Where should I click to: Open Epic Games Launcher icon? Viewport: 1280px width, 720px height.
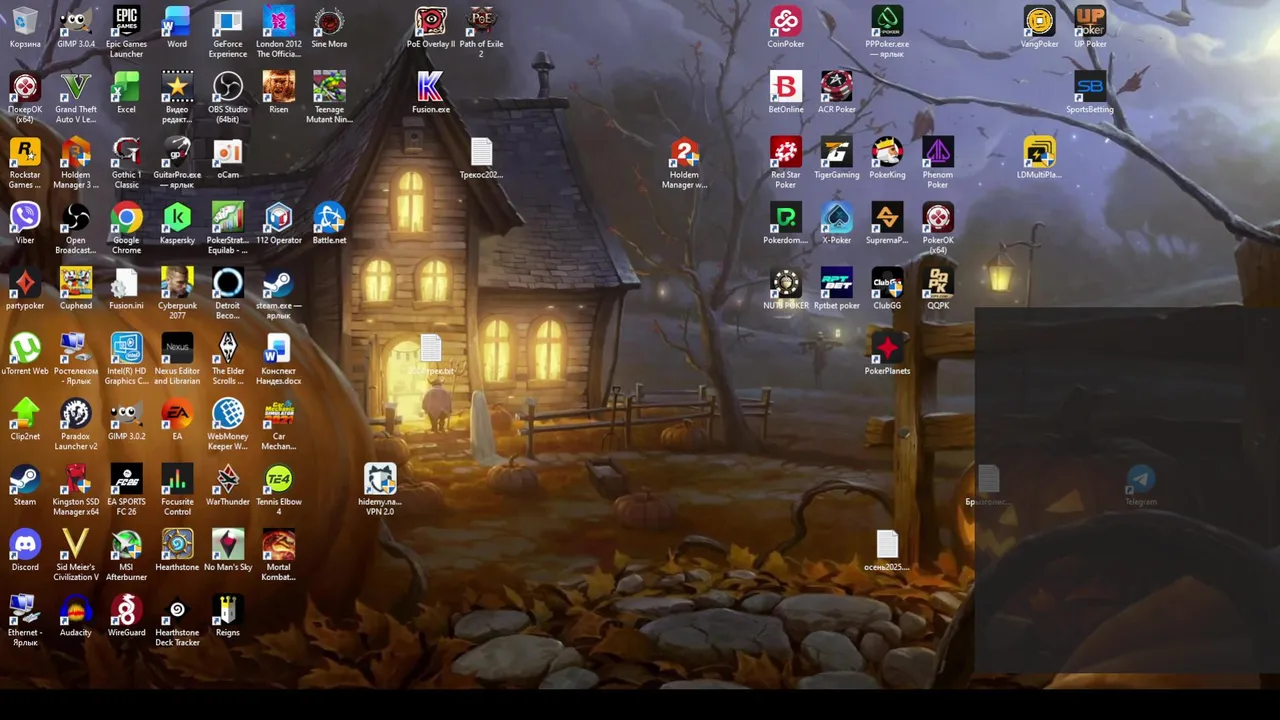click(126, 32)
